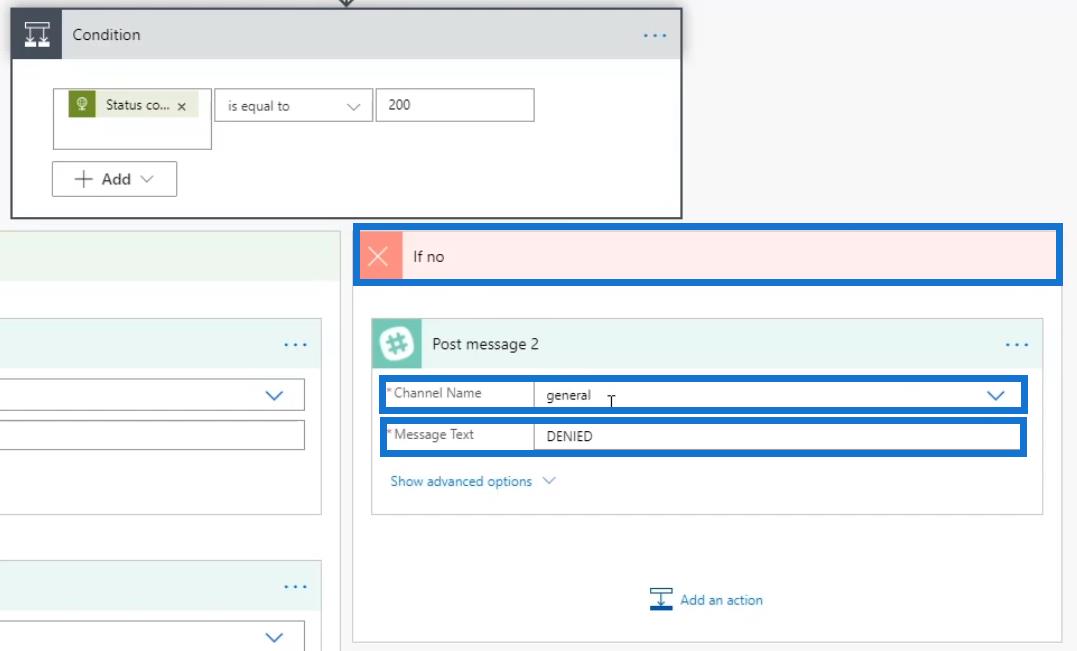
Task: Open the 'is equal to' operator dropdown
Action: coord(293,106)
